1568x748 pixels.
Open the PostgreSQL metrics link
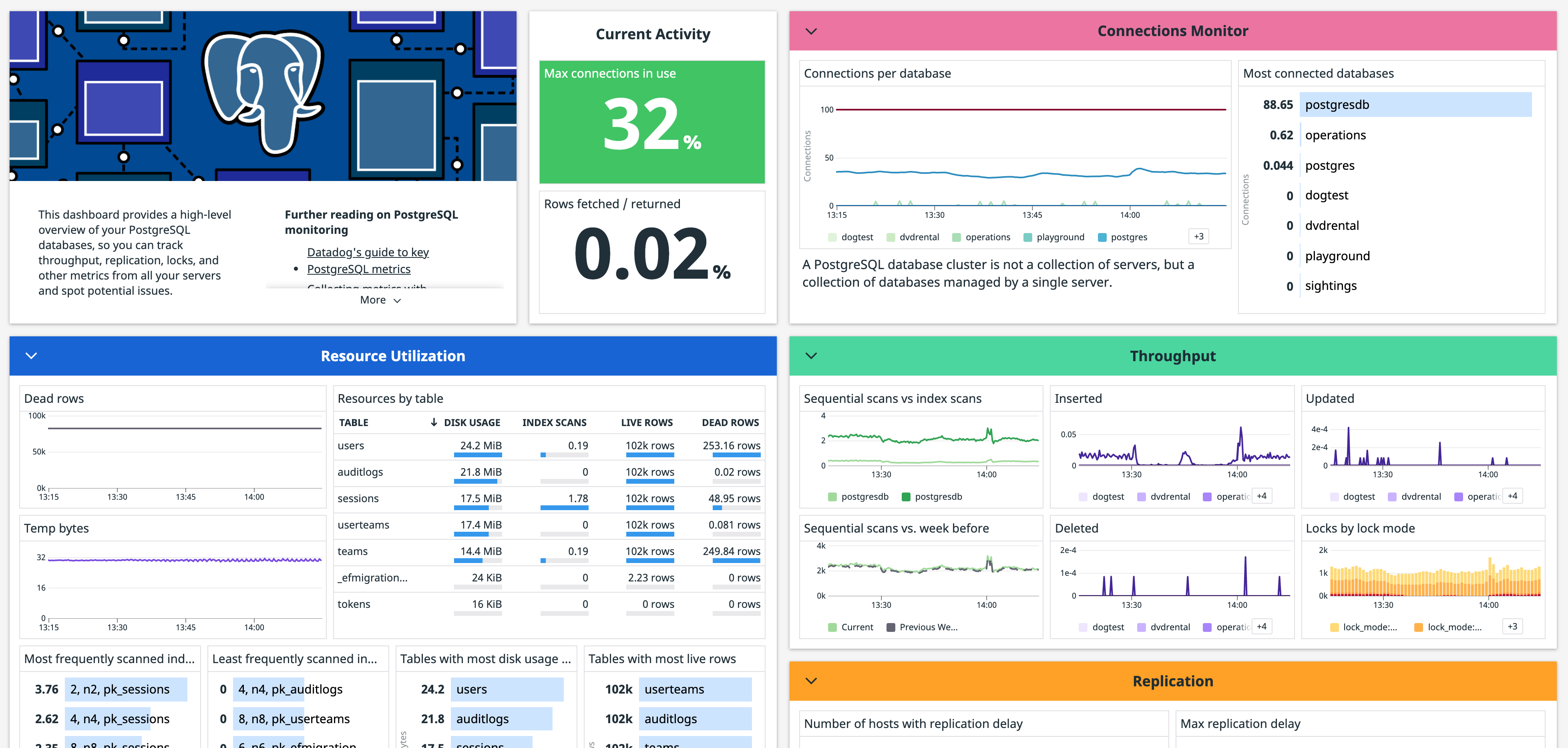pyautogui.click(x=358, y=269)
